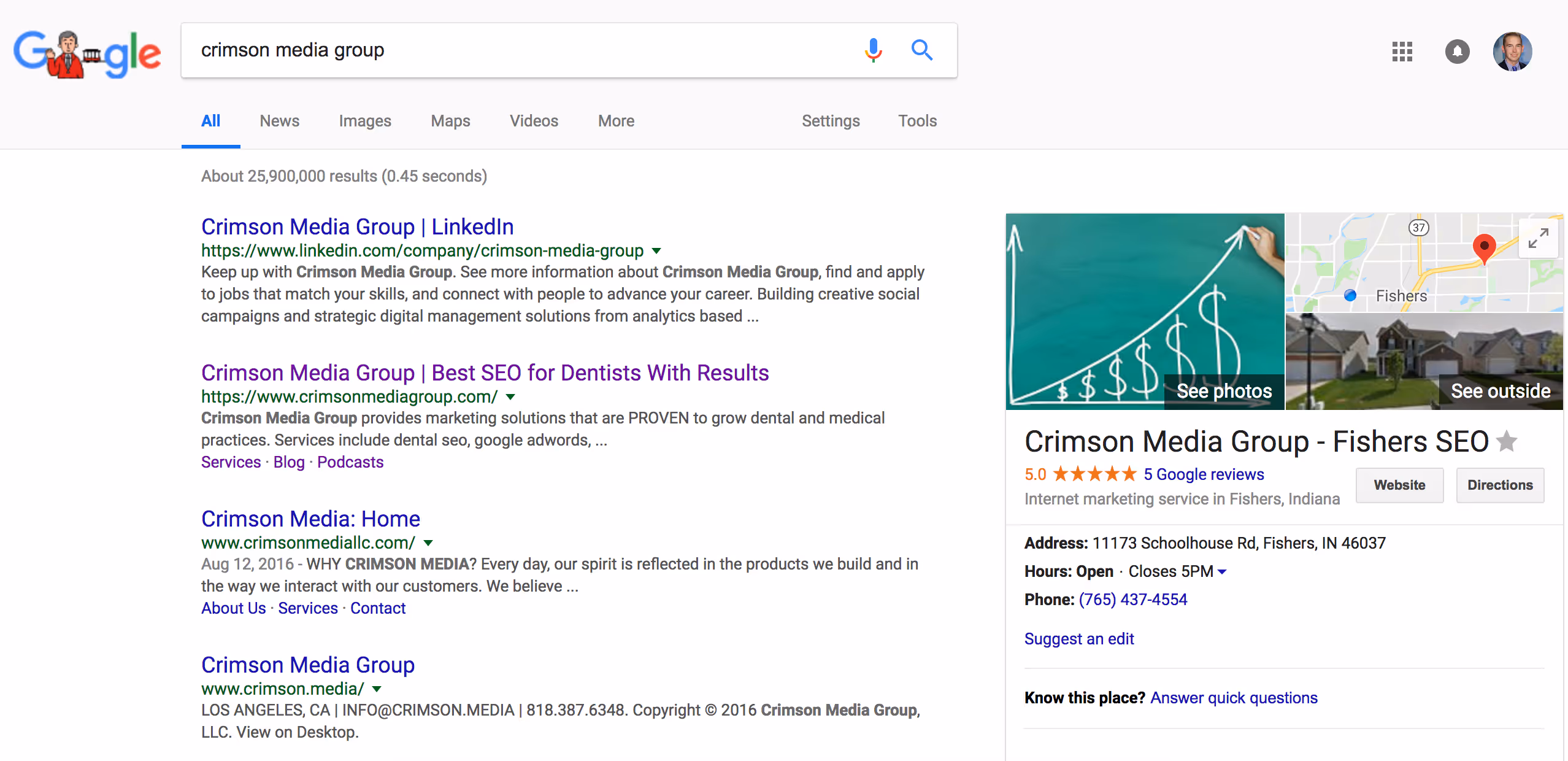Expand the business hours dropdown next to Closes 5PM
Screen dimensions: 1568x761
[x=1222, y=572]
